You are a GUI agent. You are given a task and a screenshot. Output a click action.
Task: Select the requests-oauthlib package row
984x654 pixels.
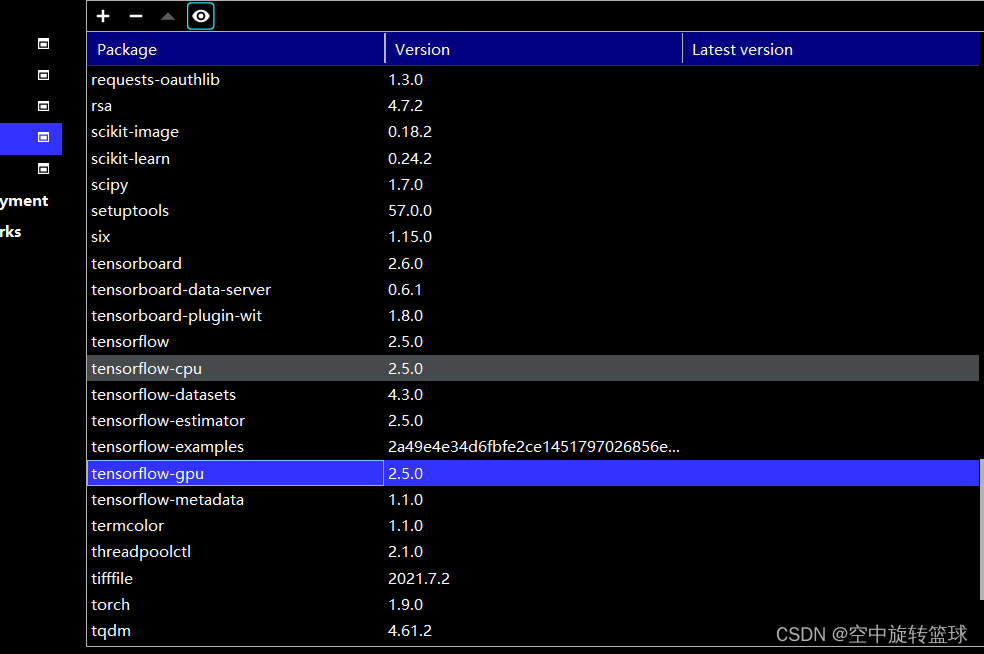point(533,80)
